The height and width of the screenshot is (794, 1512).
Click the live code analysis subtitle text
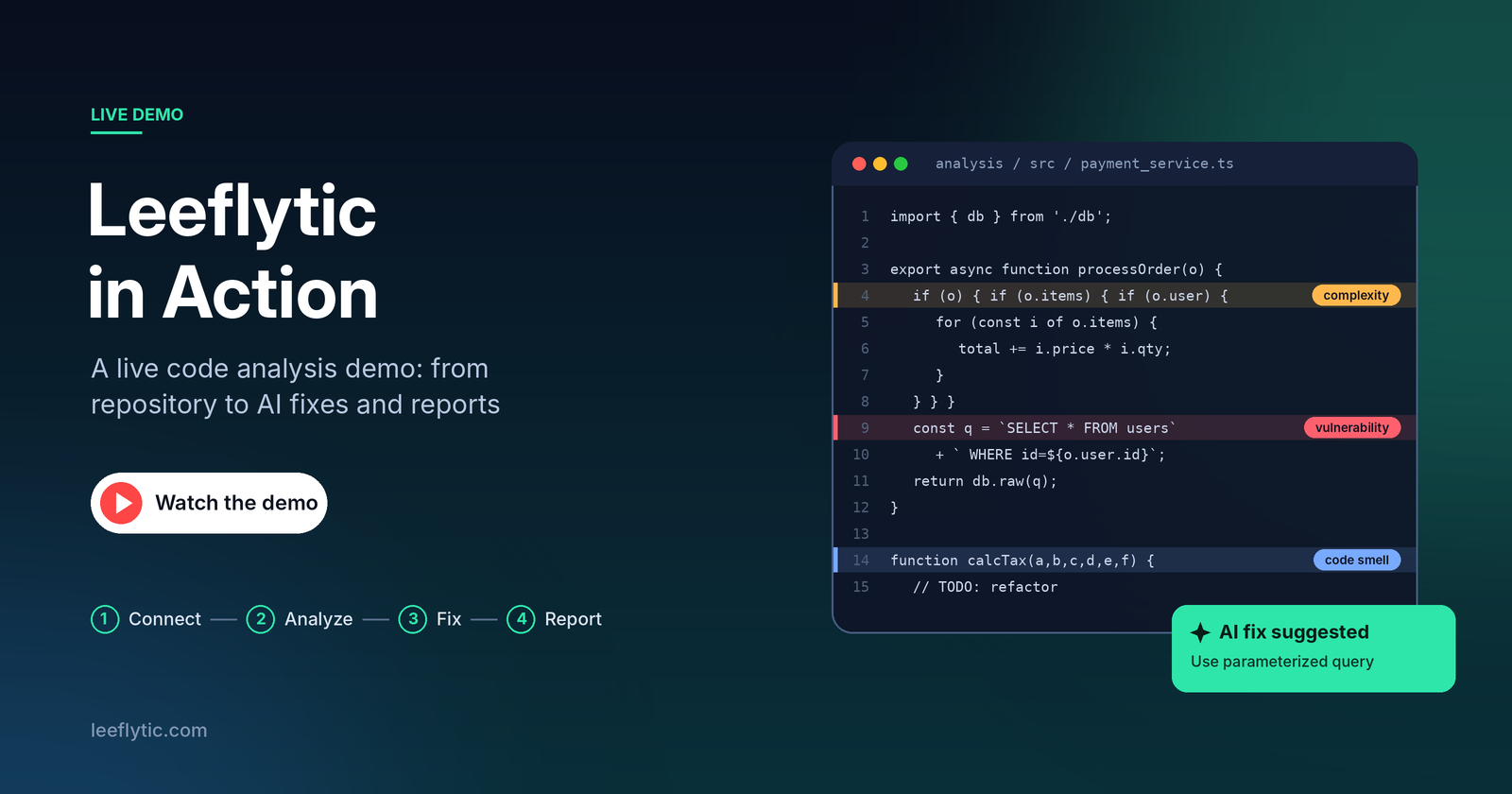295,386
